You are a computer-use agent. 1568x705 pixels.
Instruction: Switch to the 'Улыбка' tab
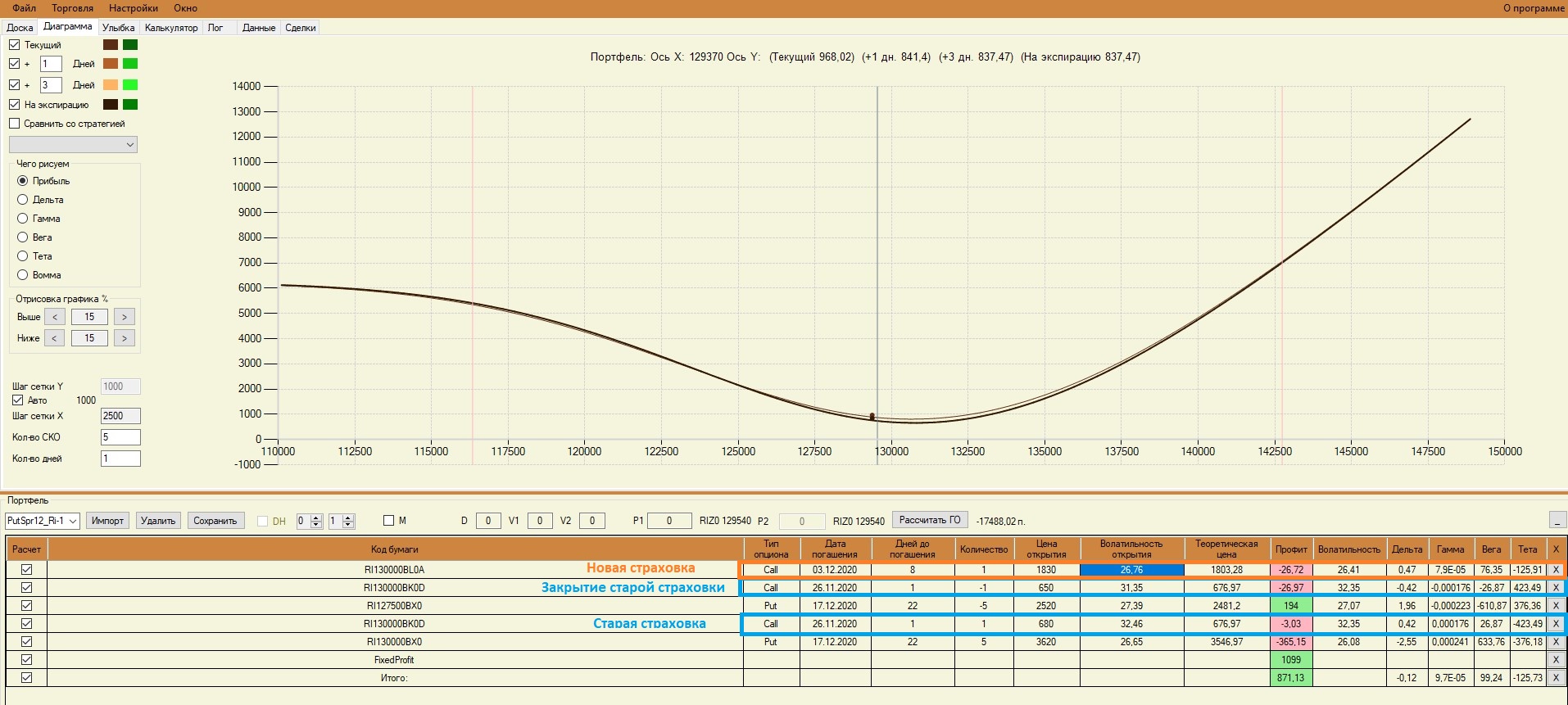click(x=119, y=28)
